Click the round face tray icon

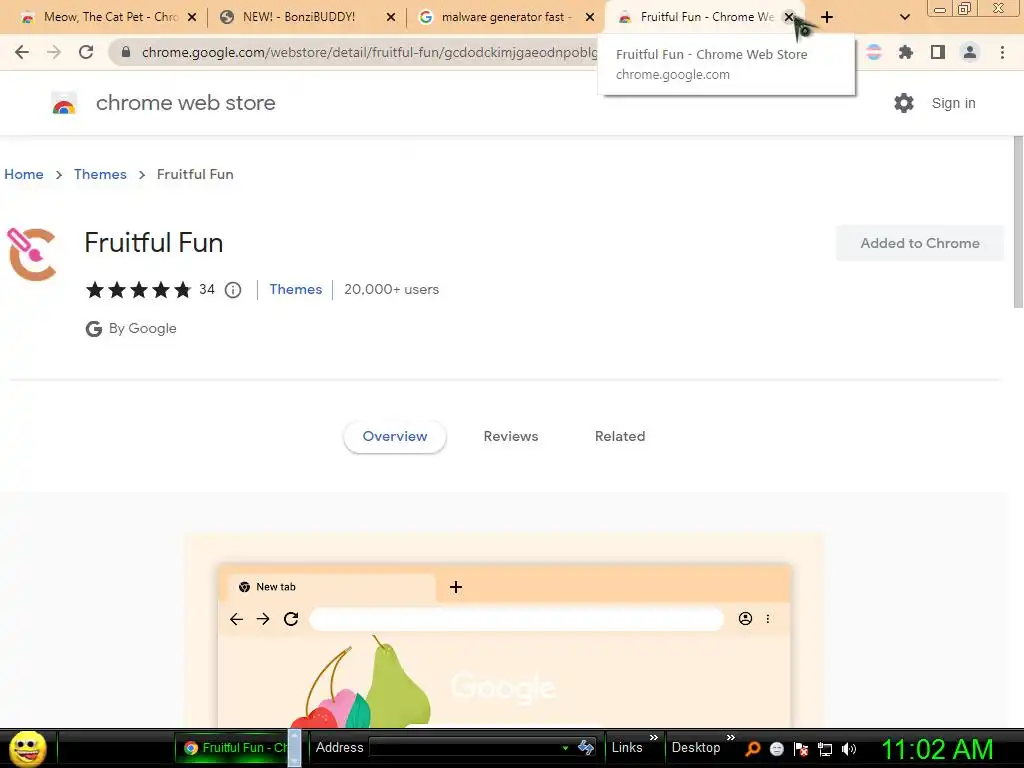click(776, 749)
